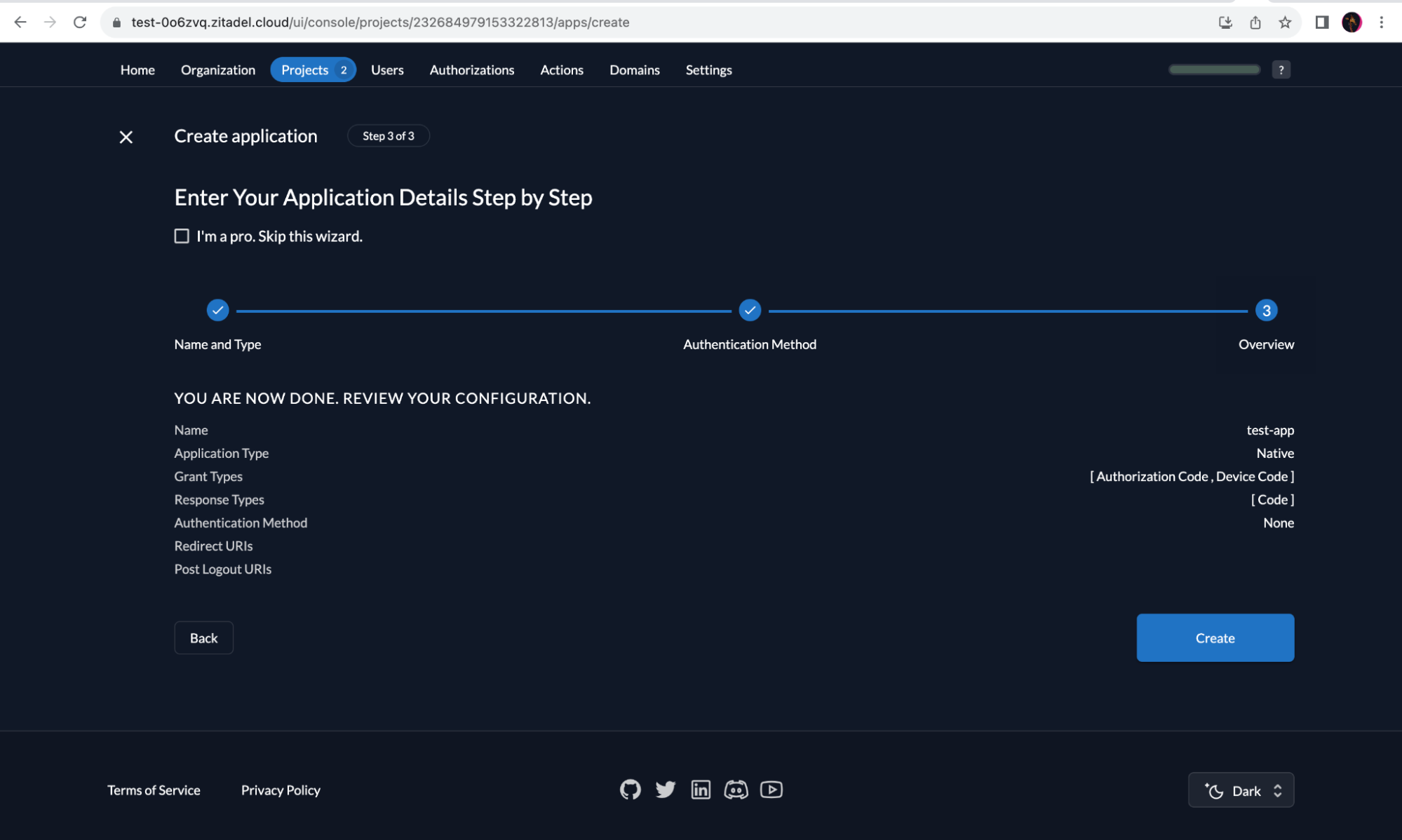Screen dimensions: 1402x840
Task: Click the browser back navigation arrow
Action: [19, 22]
